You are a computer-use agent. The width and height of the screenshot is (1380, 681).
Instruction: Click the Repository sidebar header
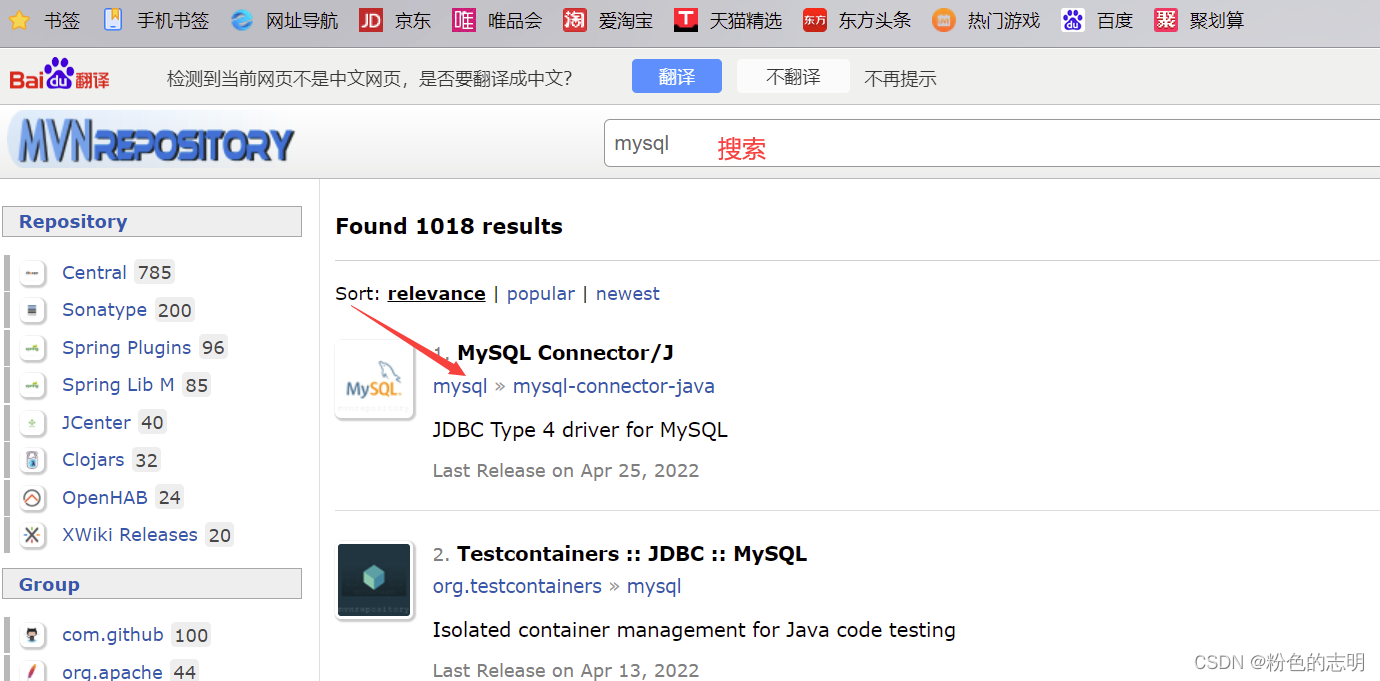click(x=152, y=222)
